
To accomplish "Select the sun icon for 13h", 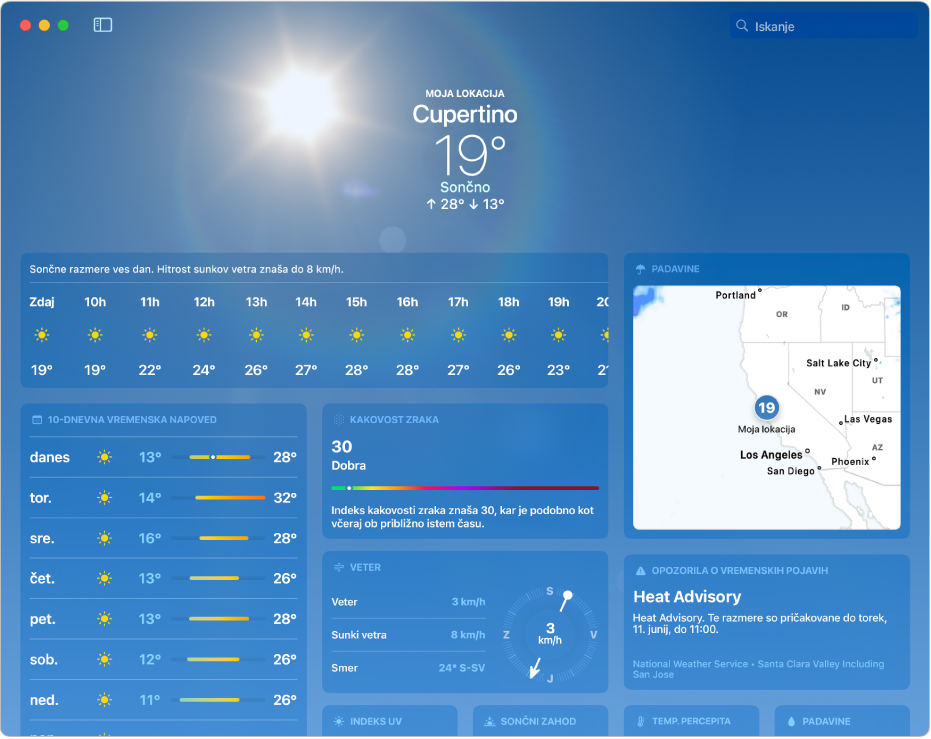I will pyautogui.click(x=256, y=335).
